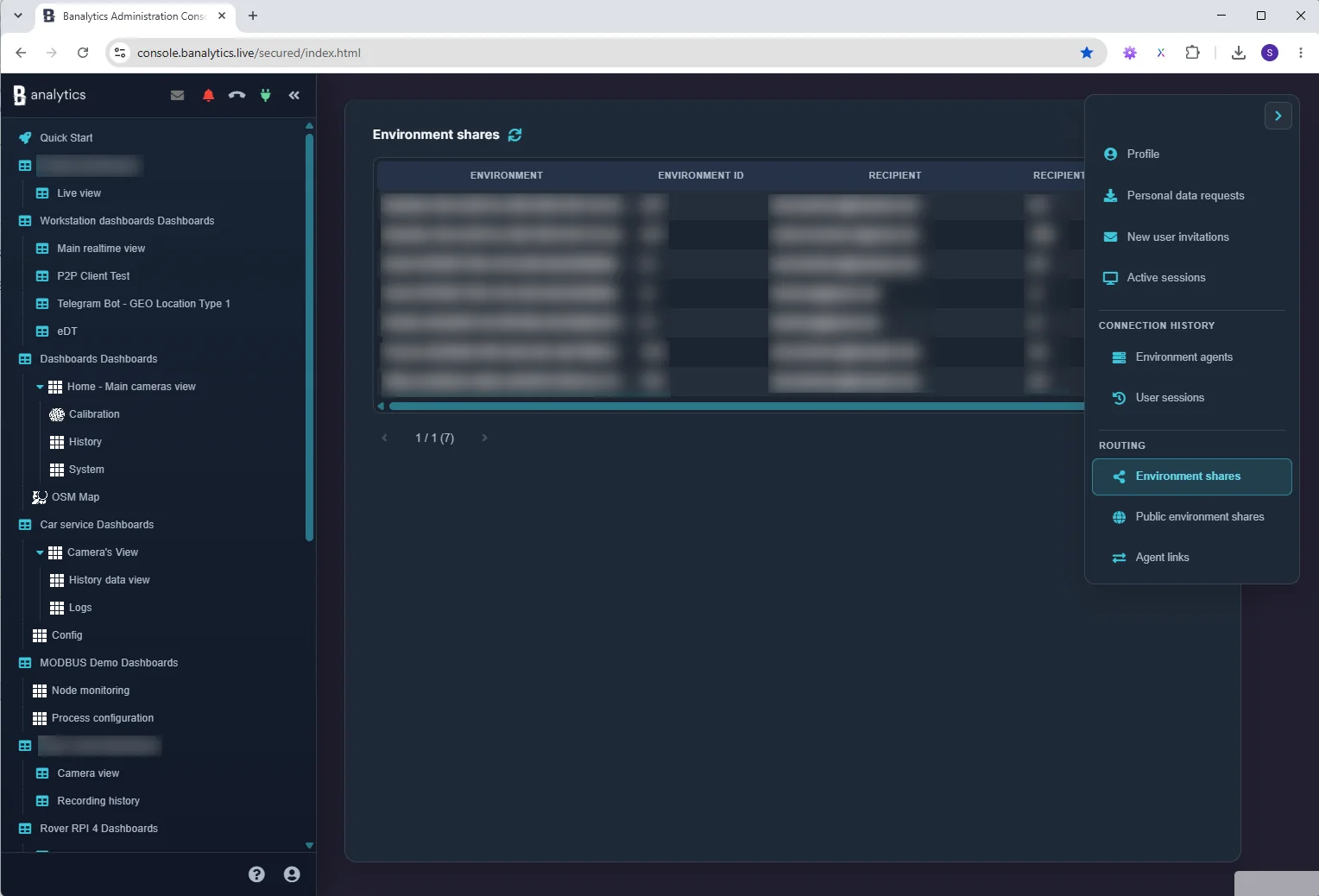Collapse the right user menu panel
This screenshot has width=1319, height=896.
click(x=1278, y=116)
